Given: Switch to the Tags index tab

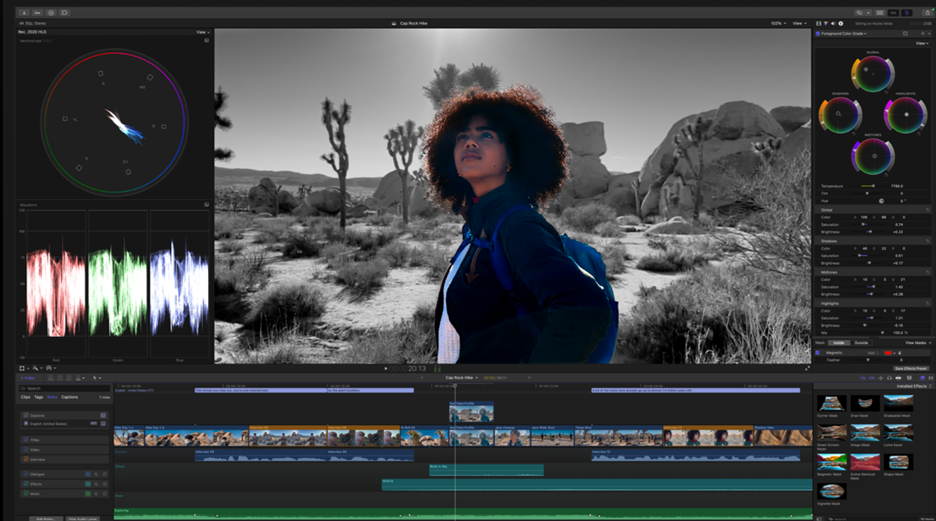Looking at the screenshot, I should click(x=39, y=397).
